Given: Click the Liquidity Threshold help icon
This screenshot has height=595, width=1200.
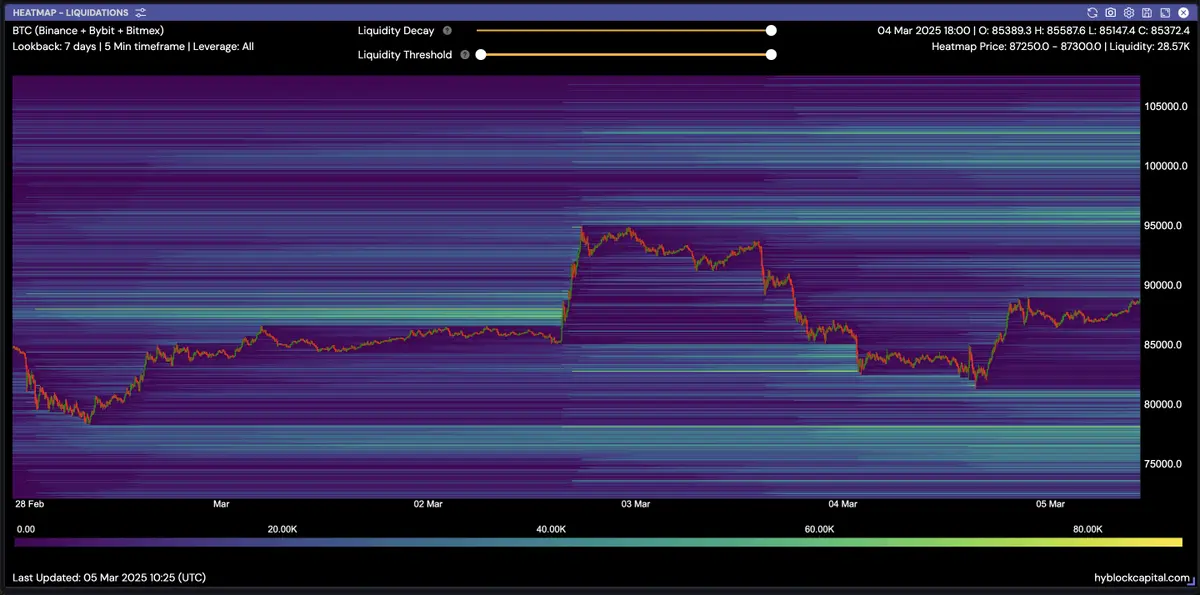Looking at the screenshot, I should pos(465,55).
